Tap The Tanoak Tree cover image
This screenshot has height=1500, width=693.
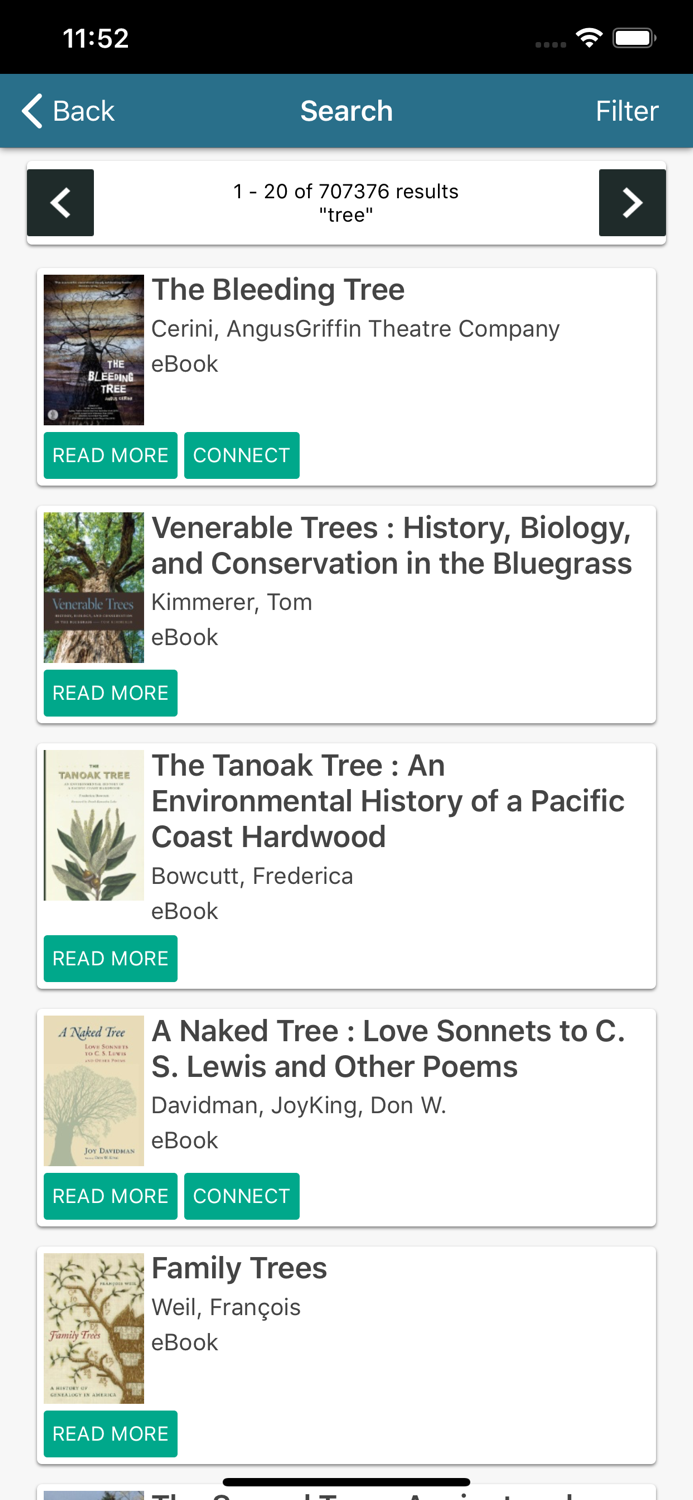(x=94, y=826)
